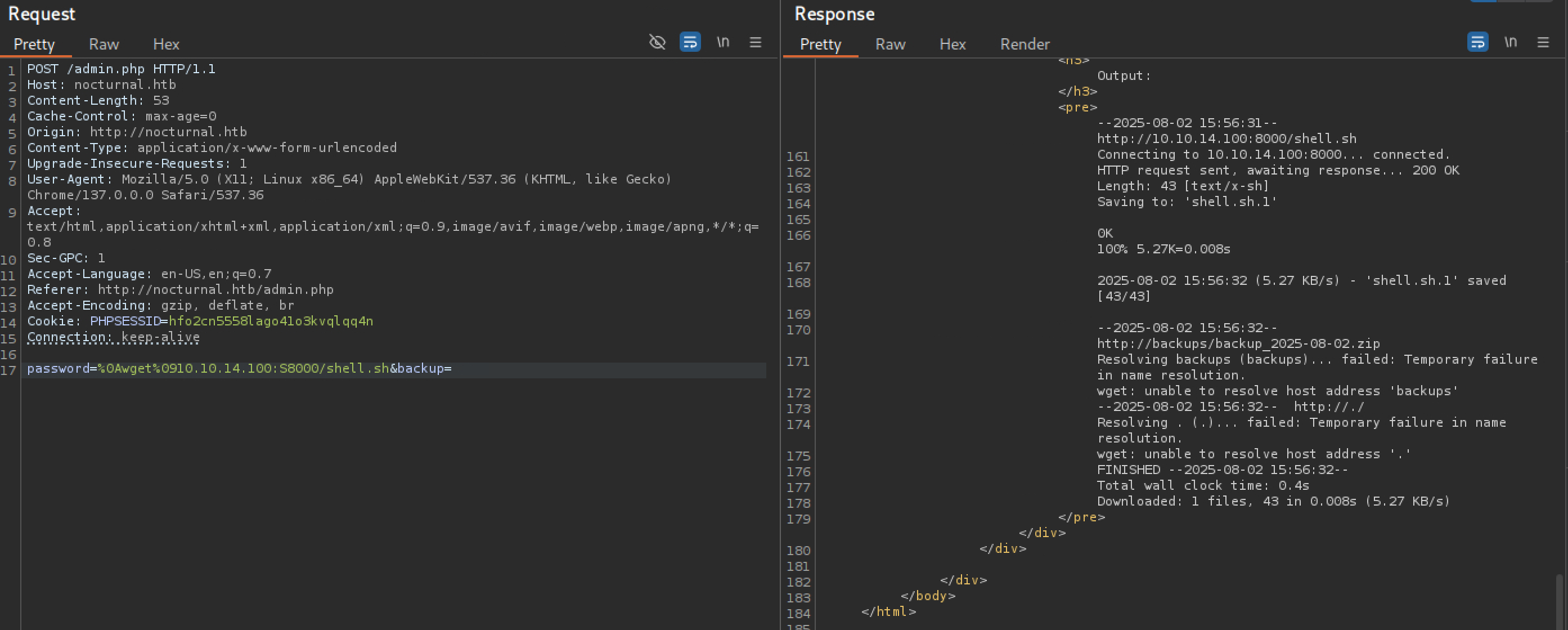Image resolution: width=1568 pixels, height=630 pixels.
Task: Click the Upgrade-Insecure-Requests: 1 header
Action: pyautogui.click(x=137, y=164)
